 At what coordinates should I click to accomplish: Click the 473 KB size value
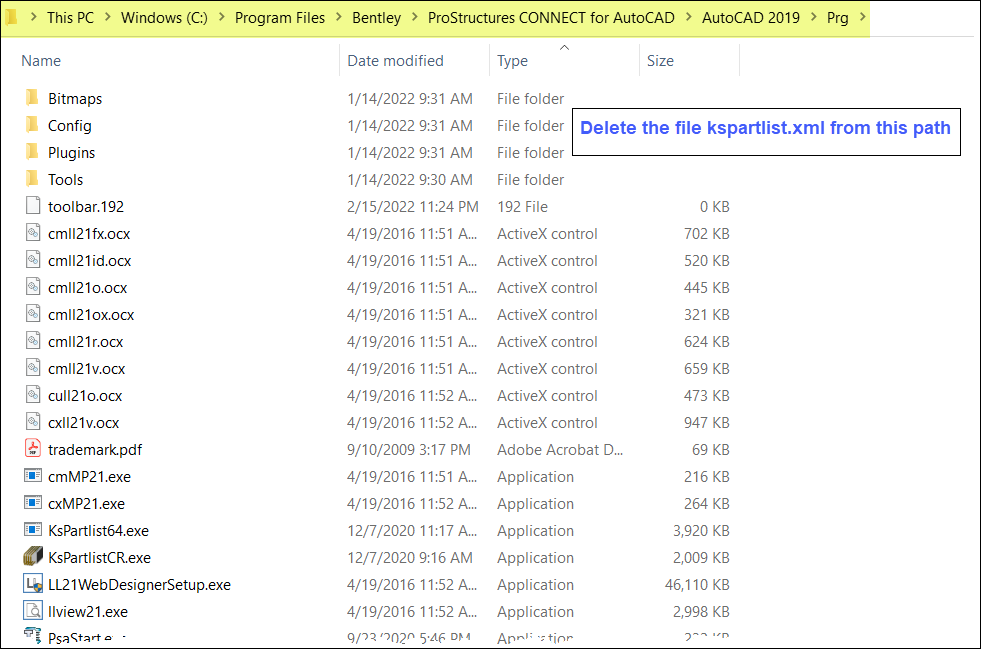[707, 396]
